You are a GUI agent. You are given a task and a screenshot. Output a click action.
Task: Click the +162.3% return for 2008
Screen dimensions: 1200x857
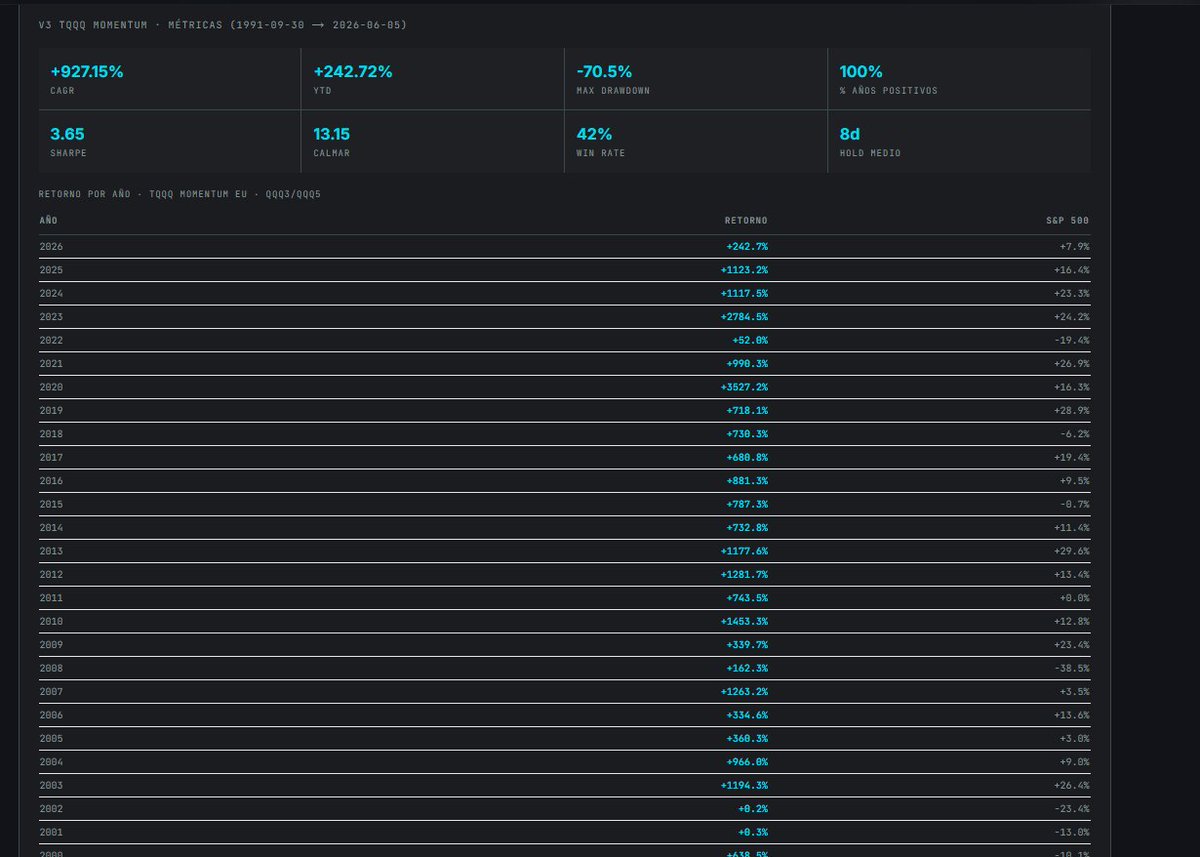coord(747,669)
